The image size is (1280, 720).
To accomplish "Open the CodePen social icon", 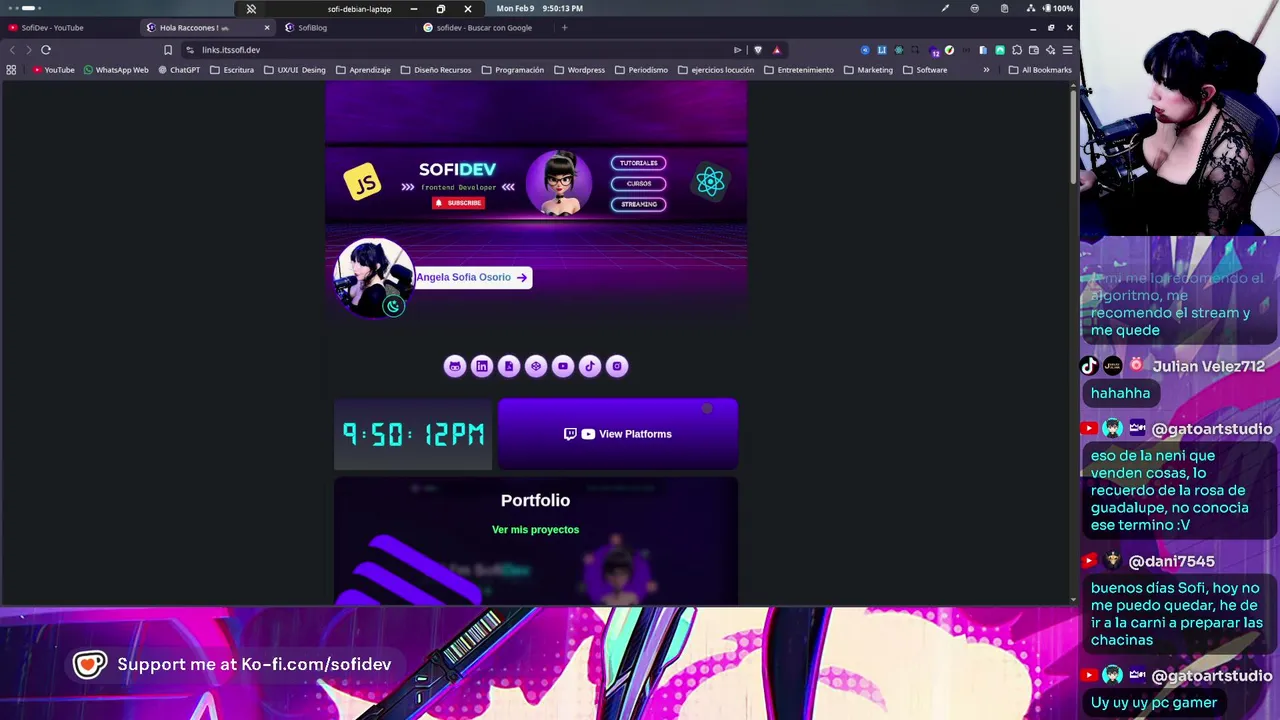I will tap(536, 366).
